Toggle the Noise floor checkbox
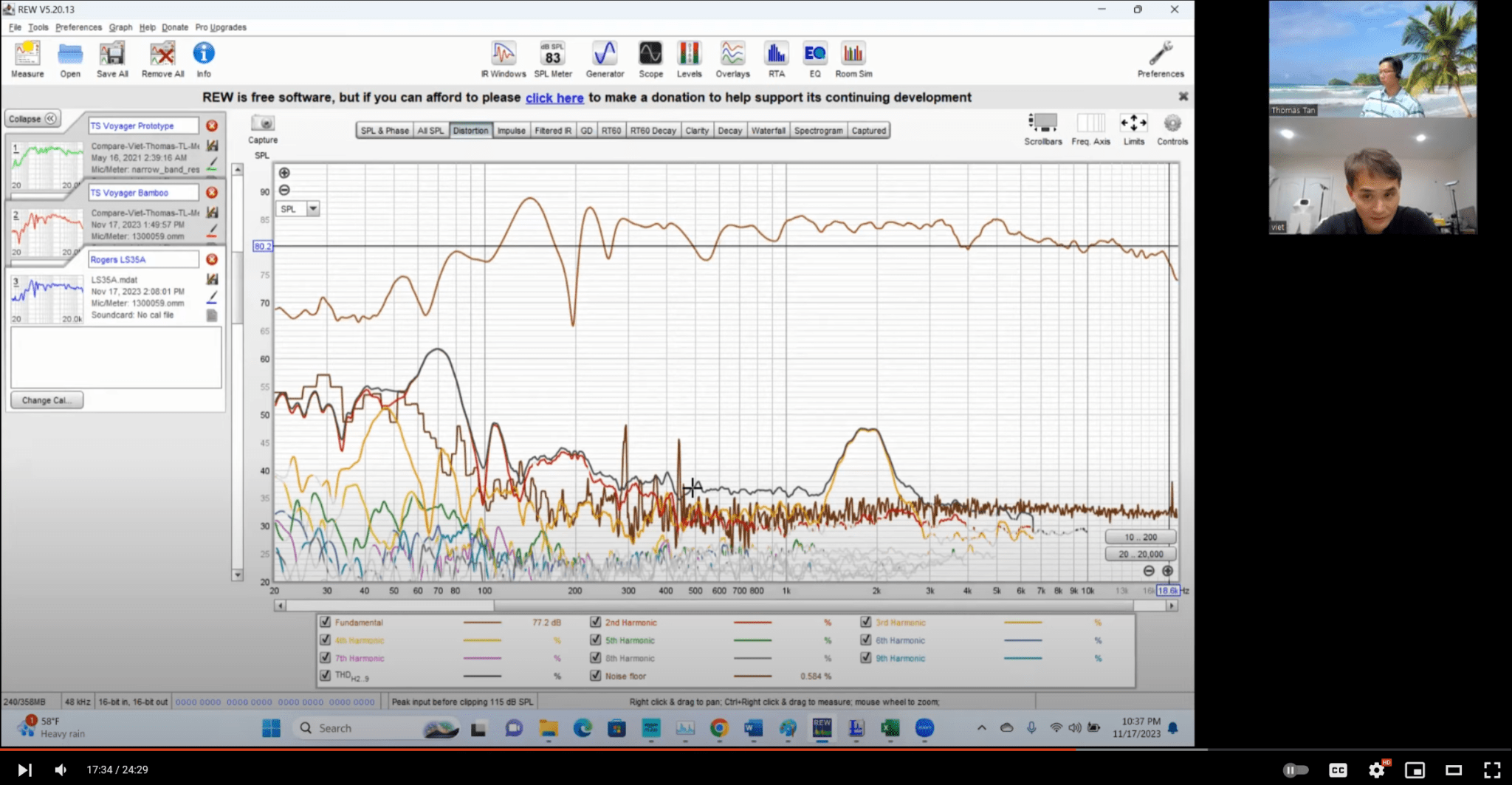Viewport: 1512px width, 785px height. click(x=595, y=675)
